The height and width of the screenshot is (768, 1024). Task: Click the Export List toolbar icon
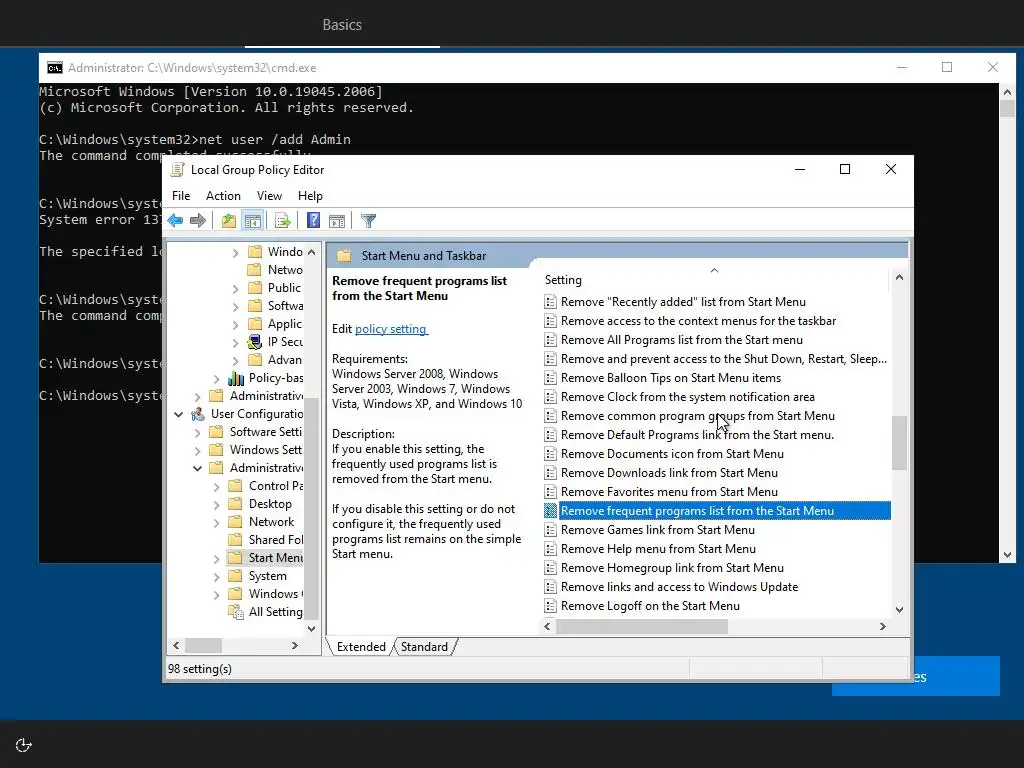pyautogui.click(x=282, y=221)
